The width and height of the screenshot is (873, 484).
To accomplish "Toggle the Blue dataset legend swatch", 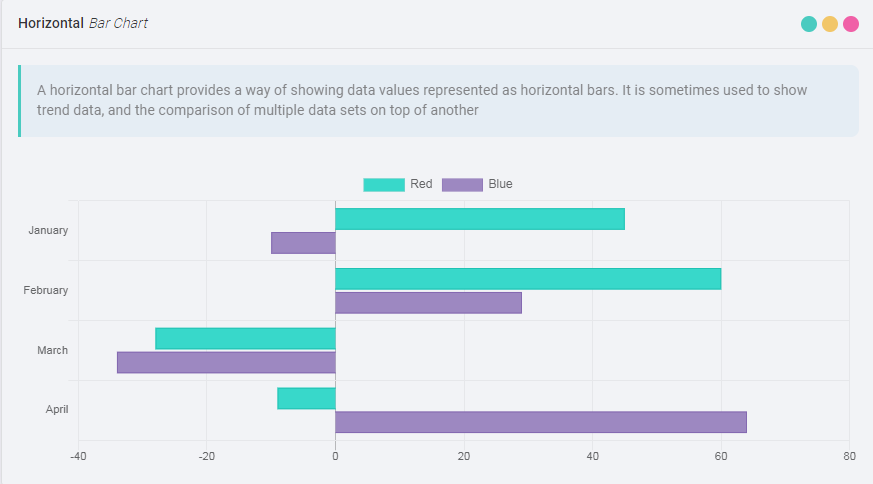I will (x=462, y=184).
